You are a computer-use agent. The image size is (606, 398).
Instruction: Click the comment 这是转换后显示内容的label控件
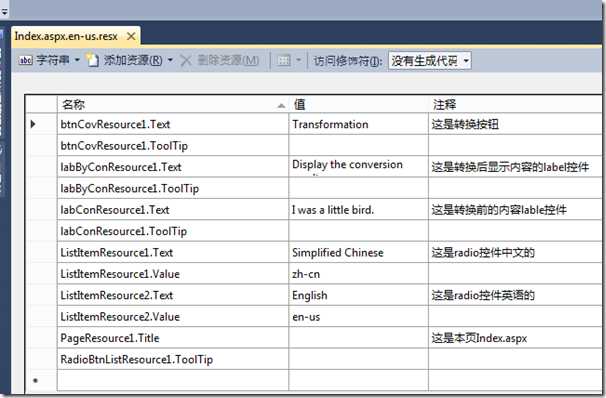click(515, 167)
